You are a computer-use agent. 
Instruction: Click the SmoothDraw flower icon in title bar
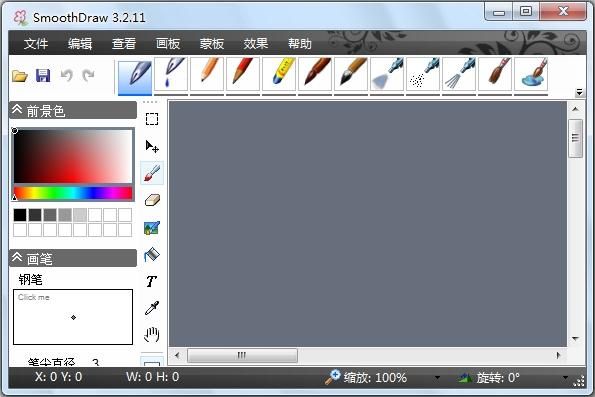pos(20,17)
